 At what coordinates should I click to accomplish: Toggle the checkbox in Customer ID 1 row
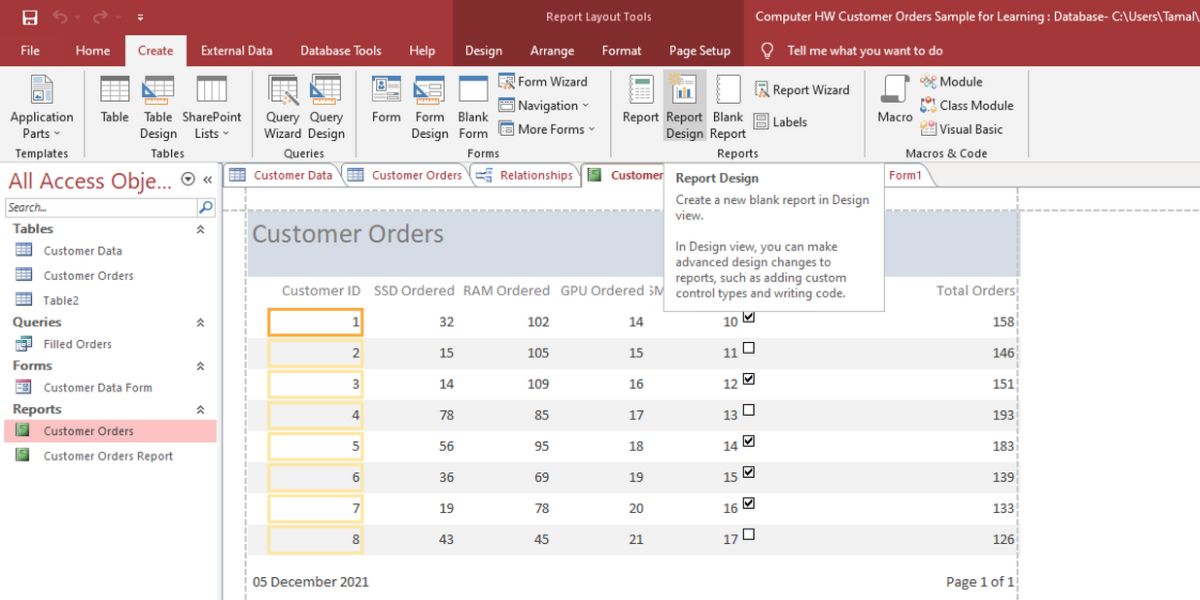click(749, 317)
